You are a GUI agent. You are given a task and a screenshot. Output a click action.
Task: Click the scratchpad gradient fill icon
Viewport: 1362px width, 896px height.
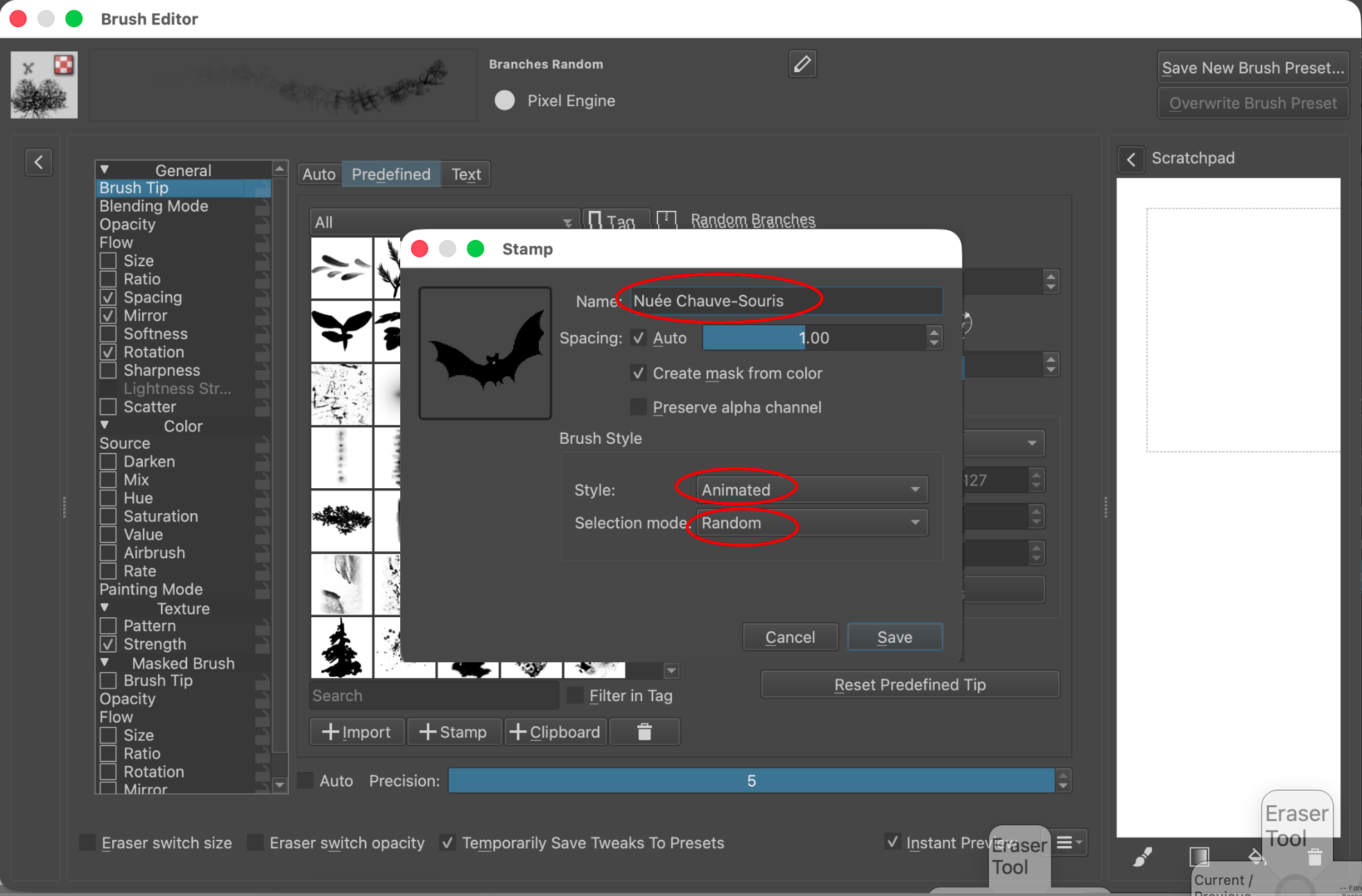click(1199, 857)
